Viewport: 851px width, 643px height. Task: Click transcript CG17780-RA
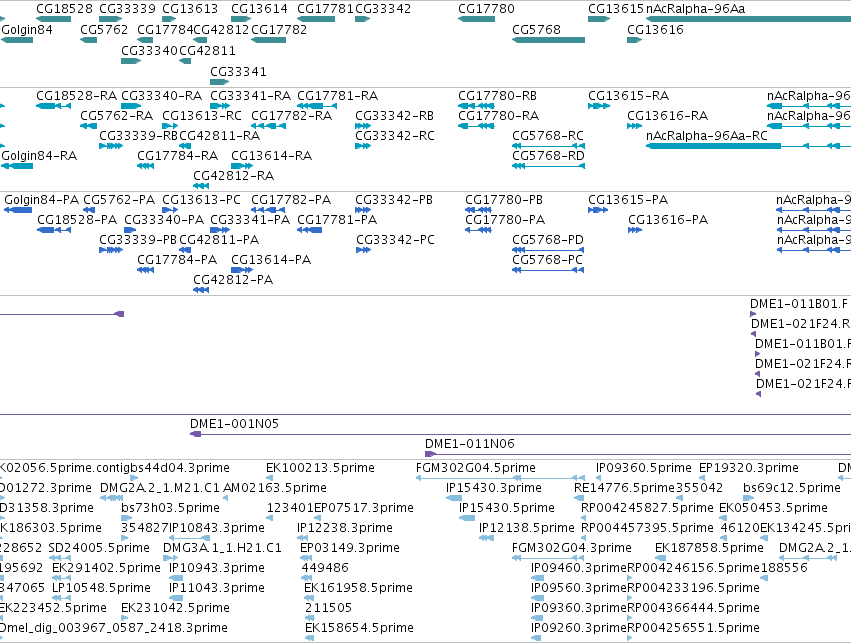click(477, 126)
